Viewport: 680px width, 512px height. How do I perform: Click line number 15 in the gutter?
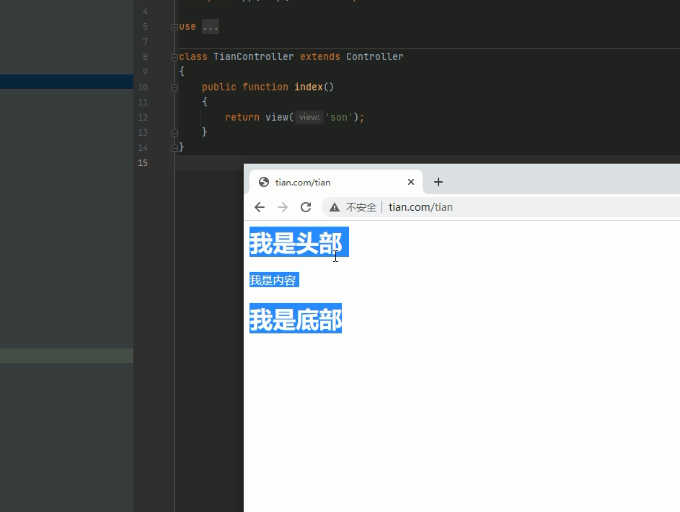tap(143, 162)
